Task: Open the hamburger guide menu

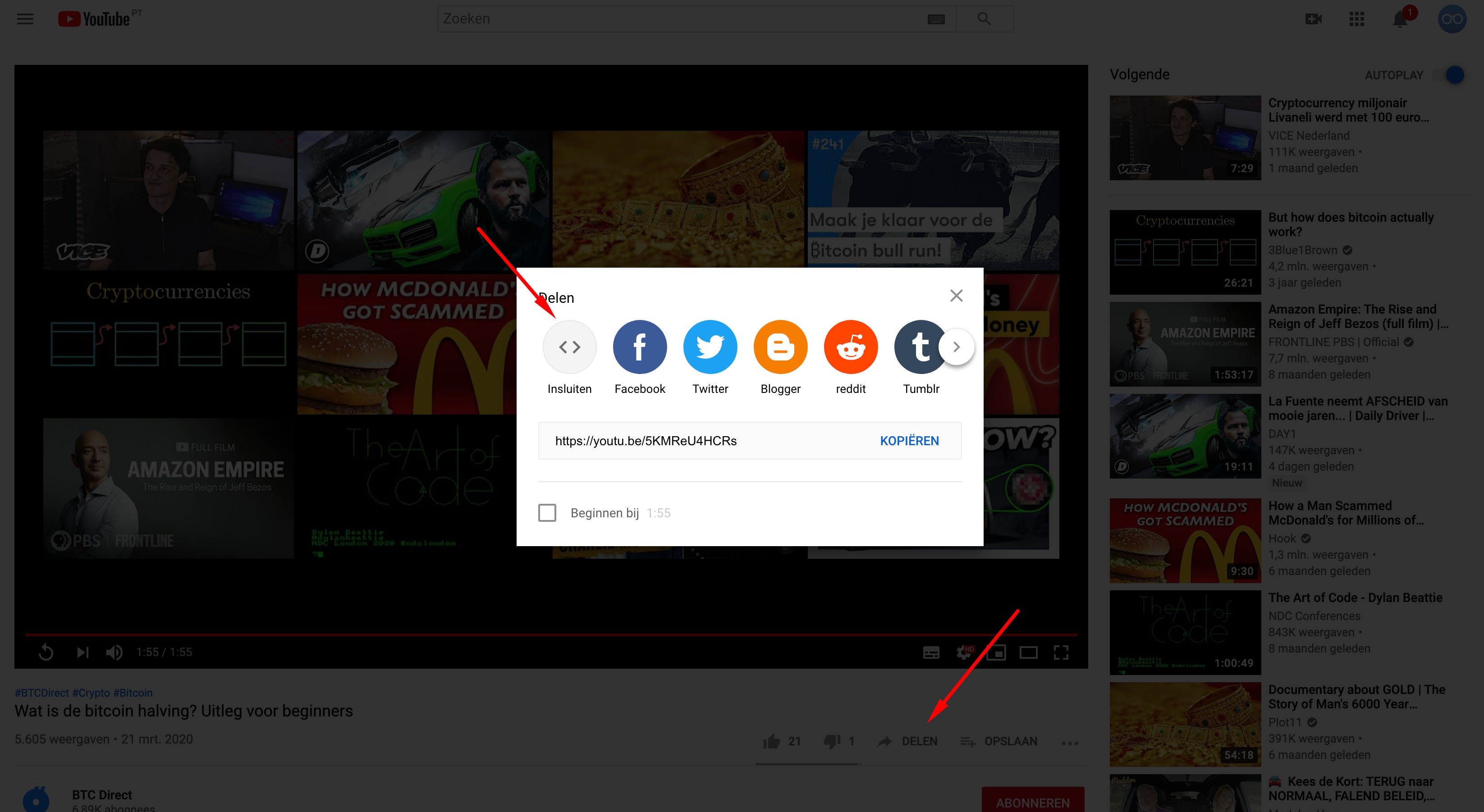Action: 25,19
